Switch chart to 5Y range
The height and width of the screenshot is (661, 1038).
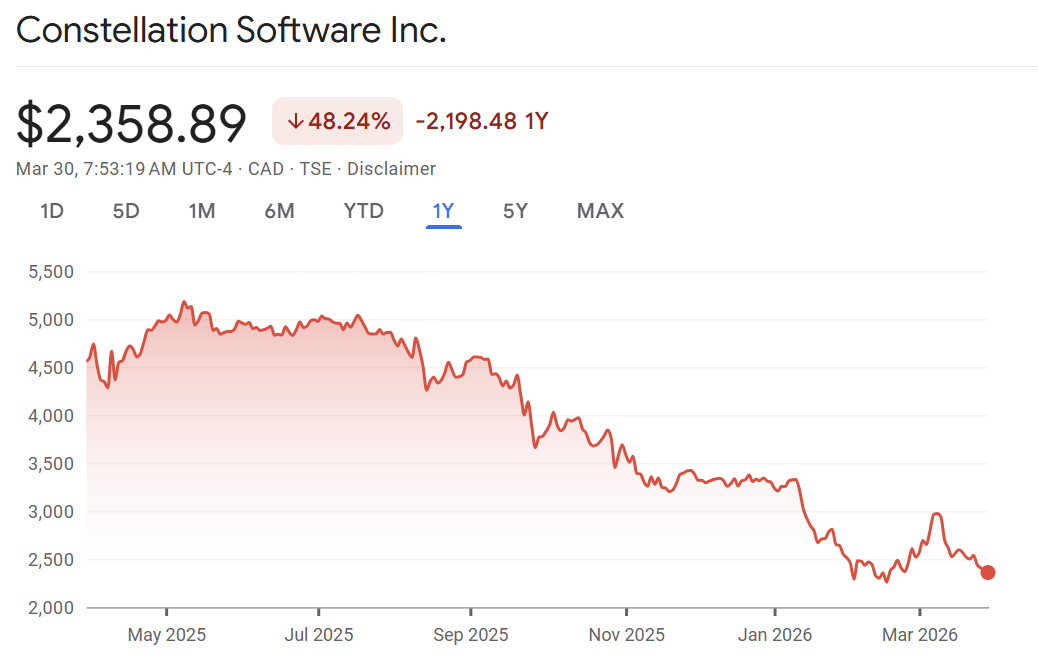(515, 211)
